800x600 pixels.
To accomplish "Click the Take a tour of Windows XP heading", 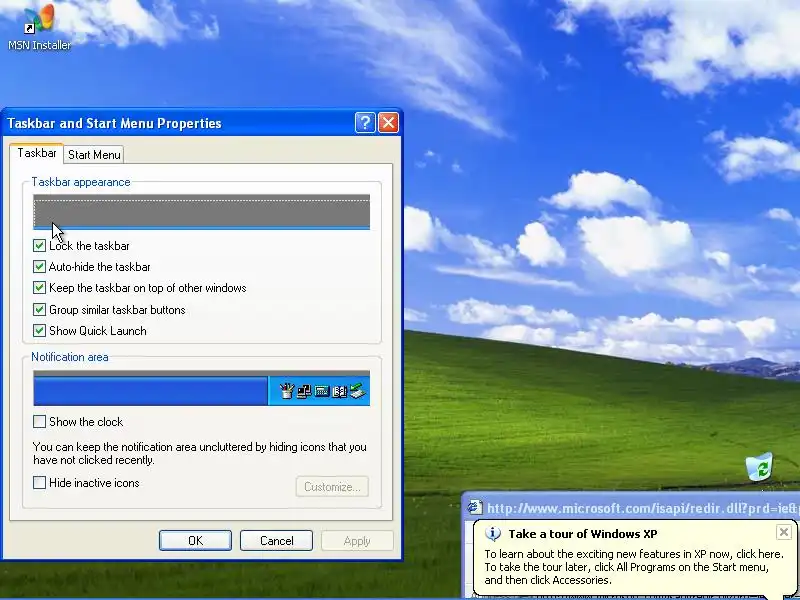I will (x=583, y=534).
